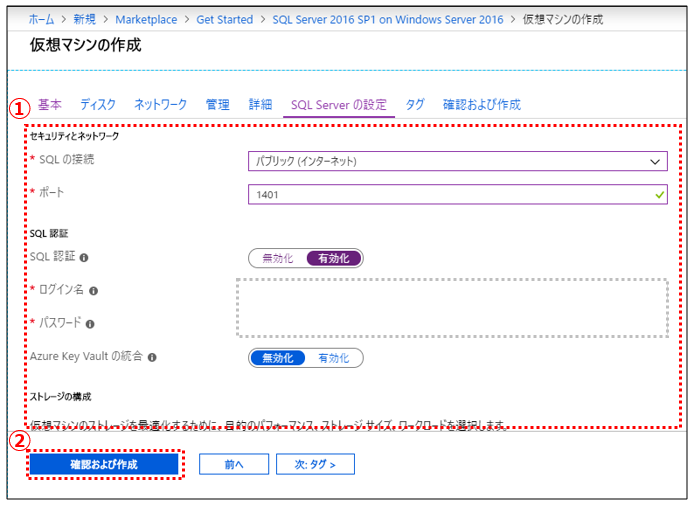Screen dimensions: 696x505
Task: Open SQL Server 2016 SP1 breadcrumb link
Action: click(388, 20)
